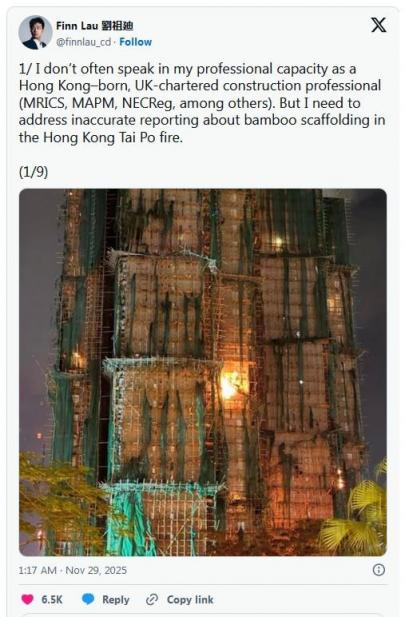405x617 pixels.
Task: Open Finn Lau's profile avatar
Action: pyautogui.click(x=35, y=32)
